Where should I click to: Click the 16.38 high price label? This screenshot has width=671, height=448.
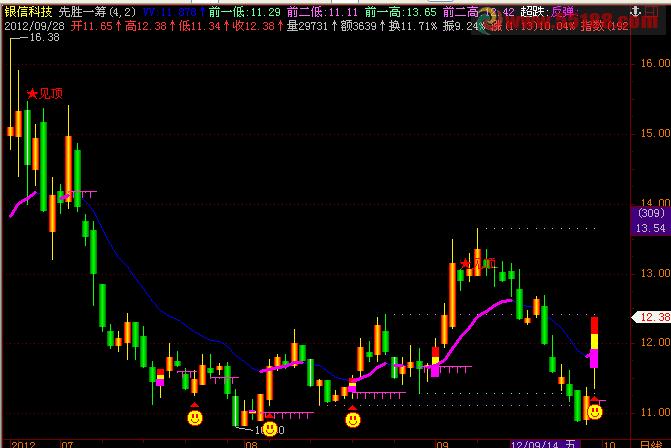point(45,38)
